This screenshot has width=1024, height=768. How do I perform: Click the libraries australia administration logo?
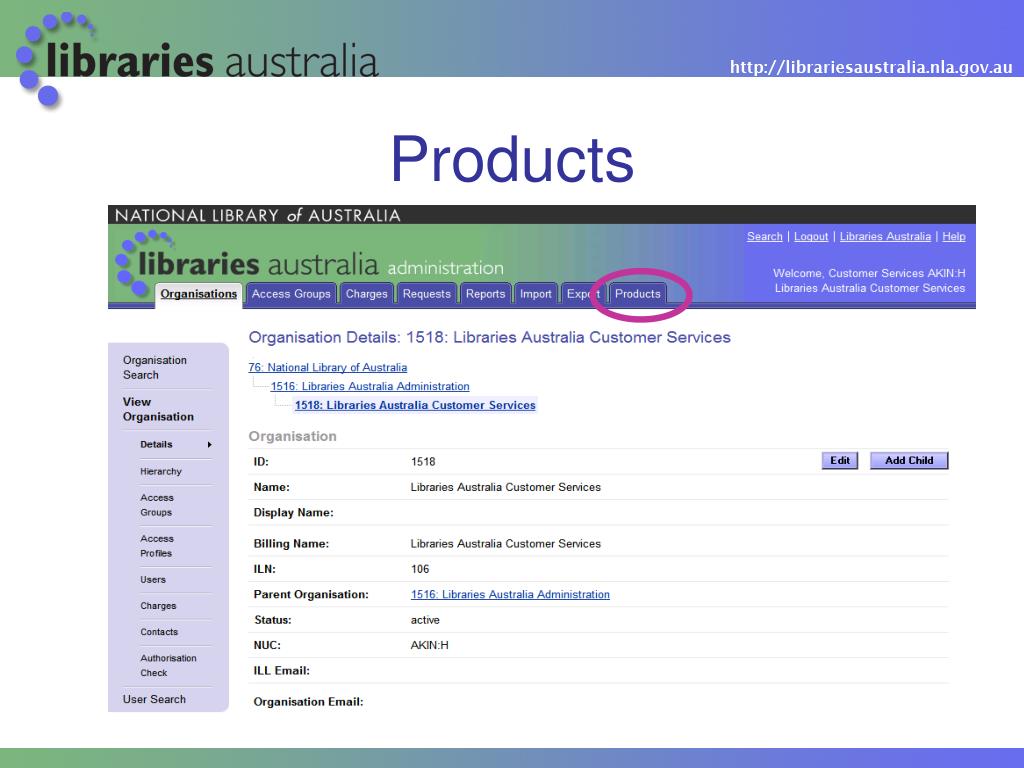pyautogui.click(x=310, y=264)
